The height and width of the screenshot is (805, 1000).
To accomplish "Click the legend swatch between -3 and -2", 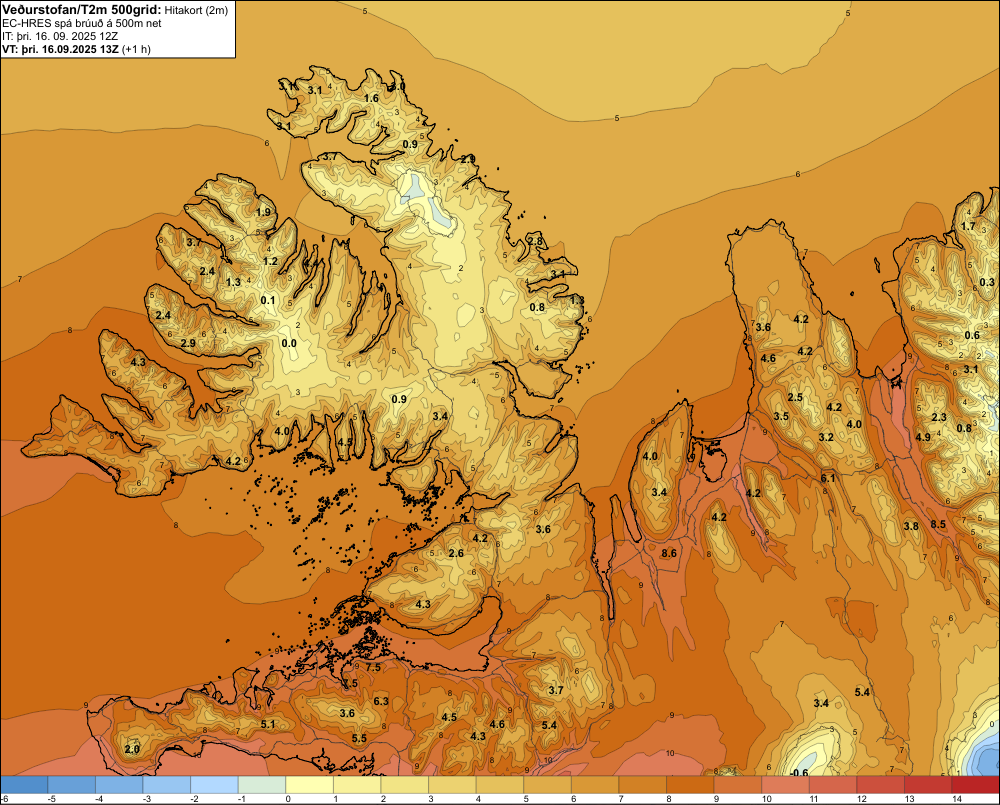I will pos(167,785).
